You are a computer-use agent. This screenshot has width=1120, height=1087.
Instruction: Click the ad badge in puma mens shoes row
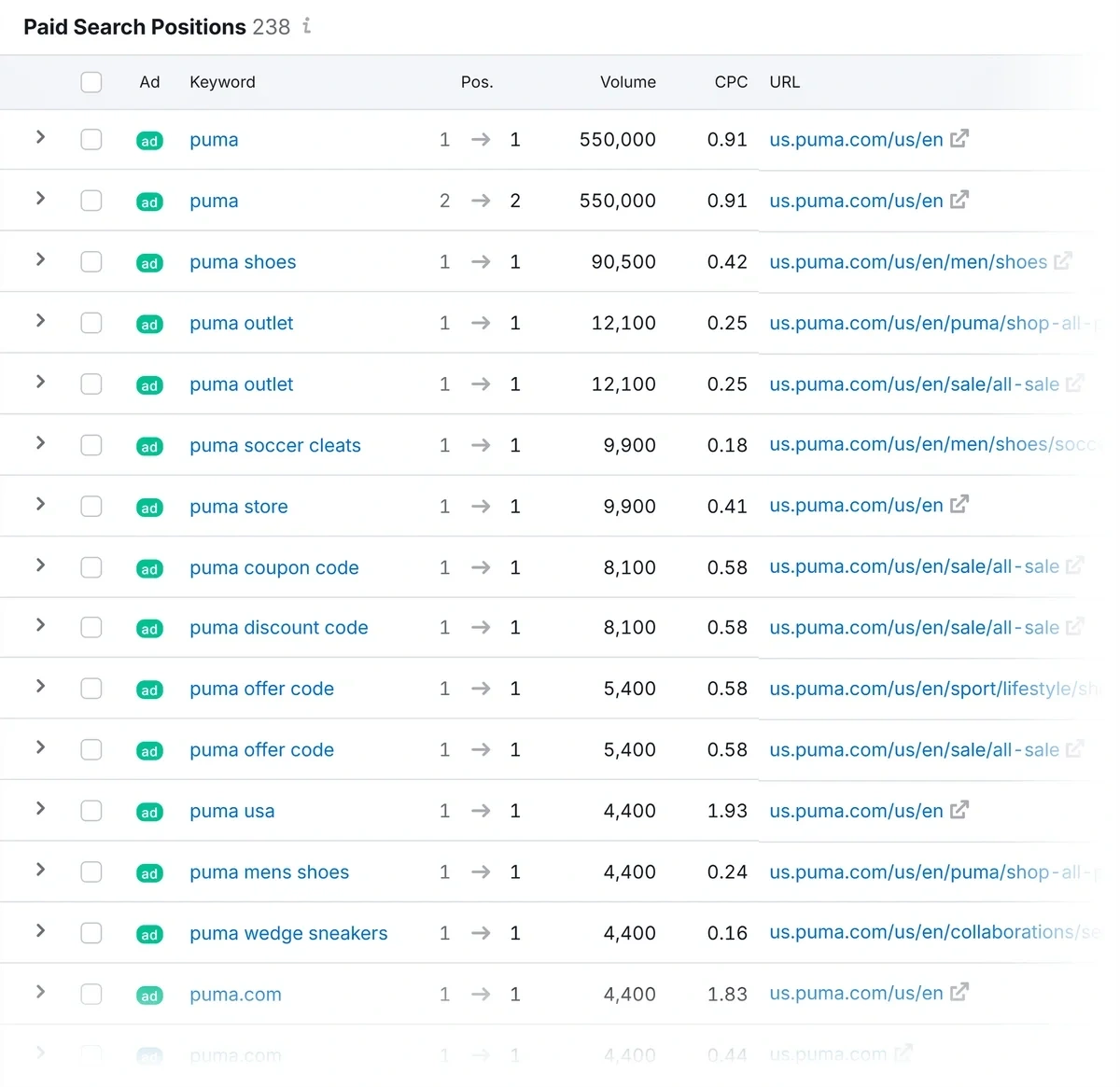149,873
